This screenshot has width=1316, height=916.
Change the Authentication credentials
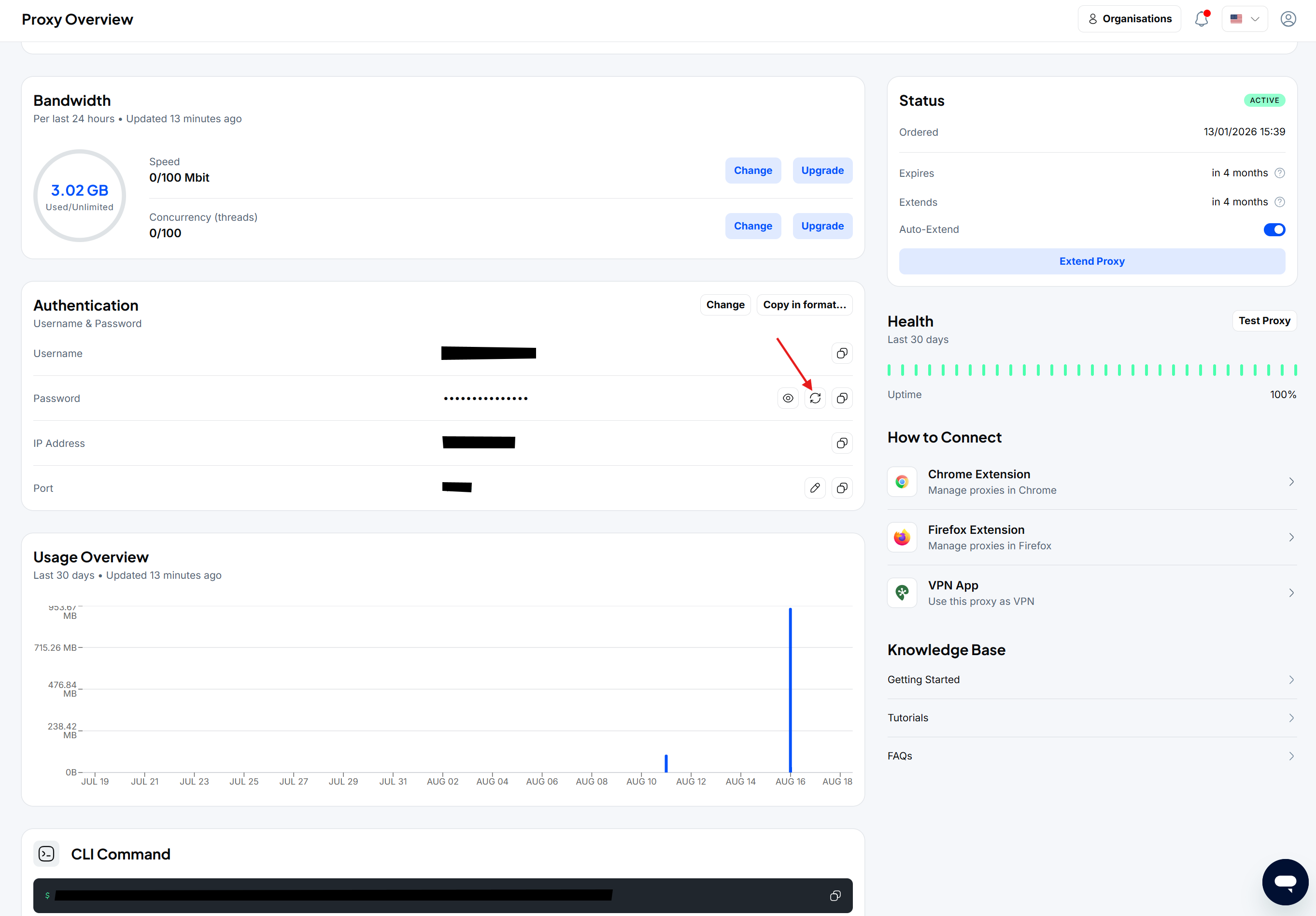point(725,304)
